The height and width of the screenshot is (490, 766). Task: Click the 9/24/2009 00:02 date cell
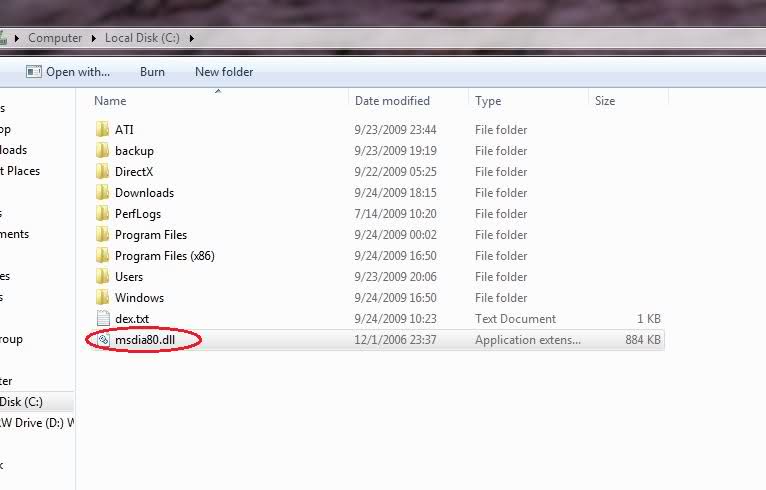click(x=395, y=234)
